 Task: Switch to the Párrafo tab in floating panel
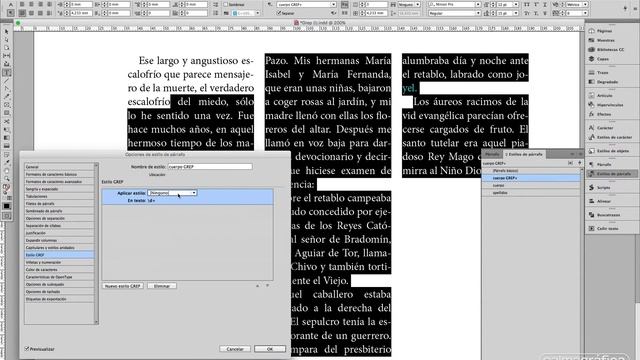coord(492,154)
